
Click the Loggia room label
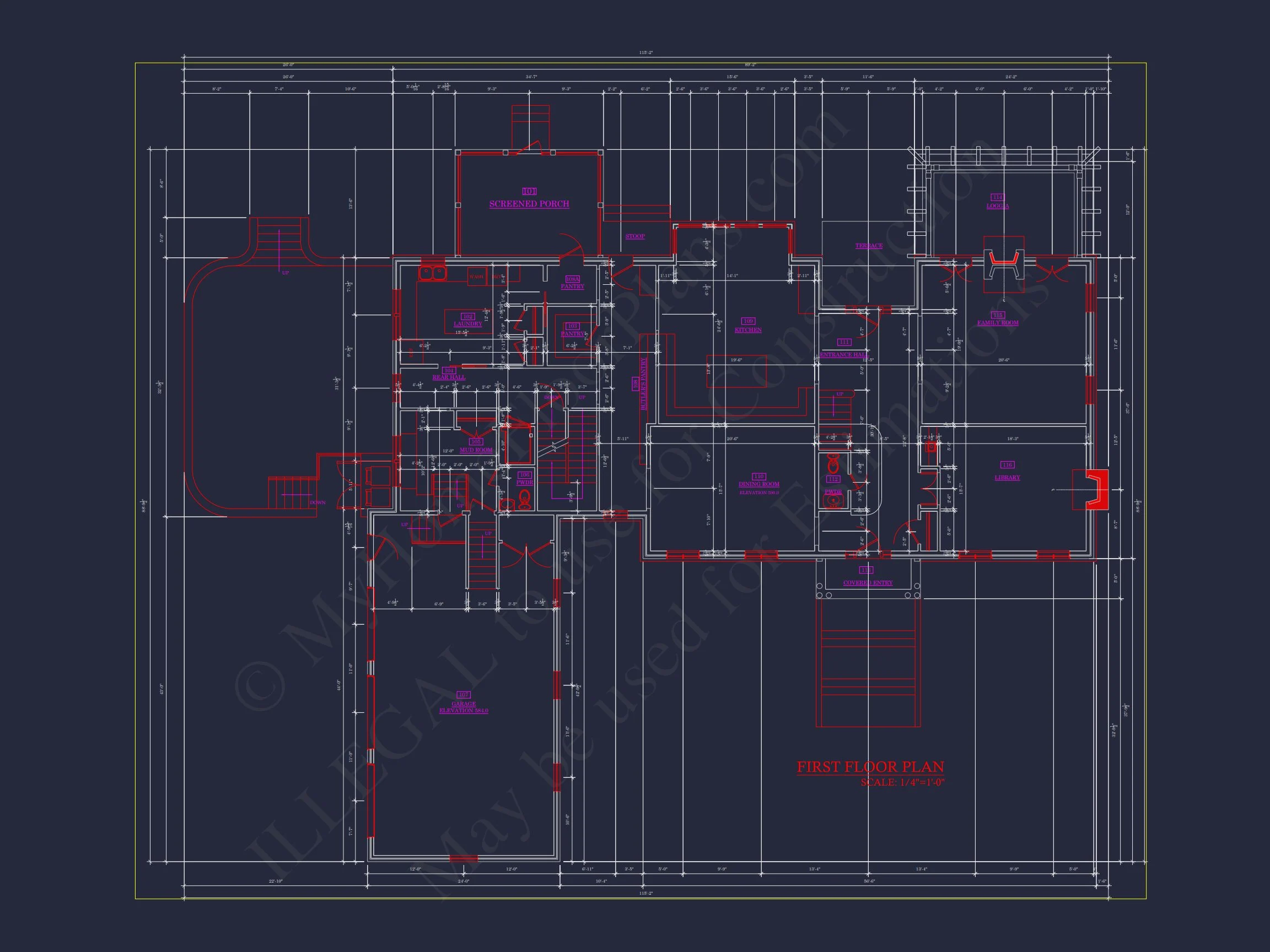click(997, 206)
